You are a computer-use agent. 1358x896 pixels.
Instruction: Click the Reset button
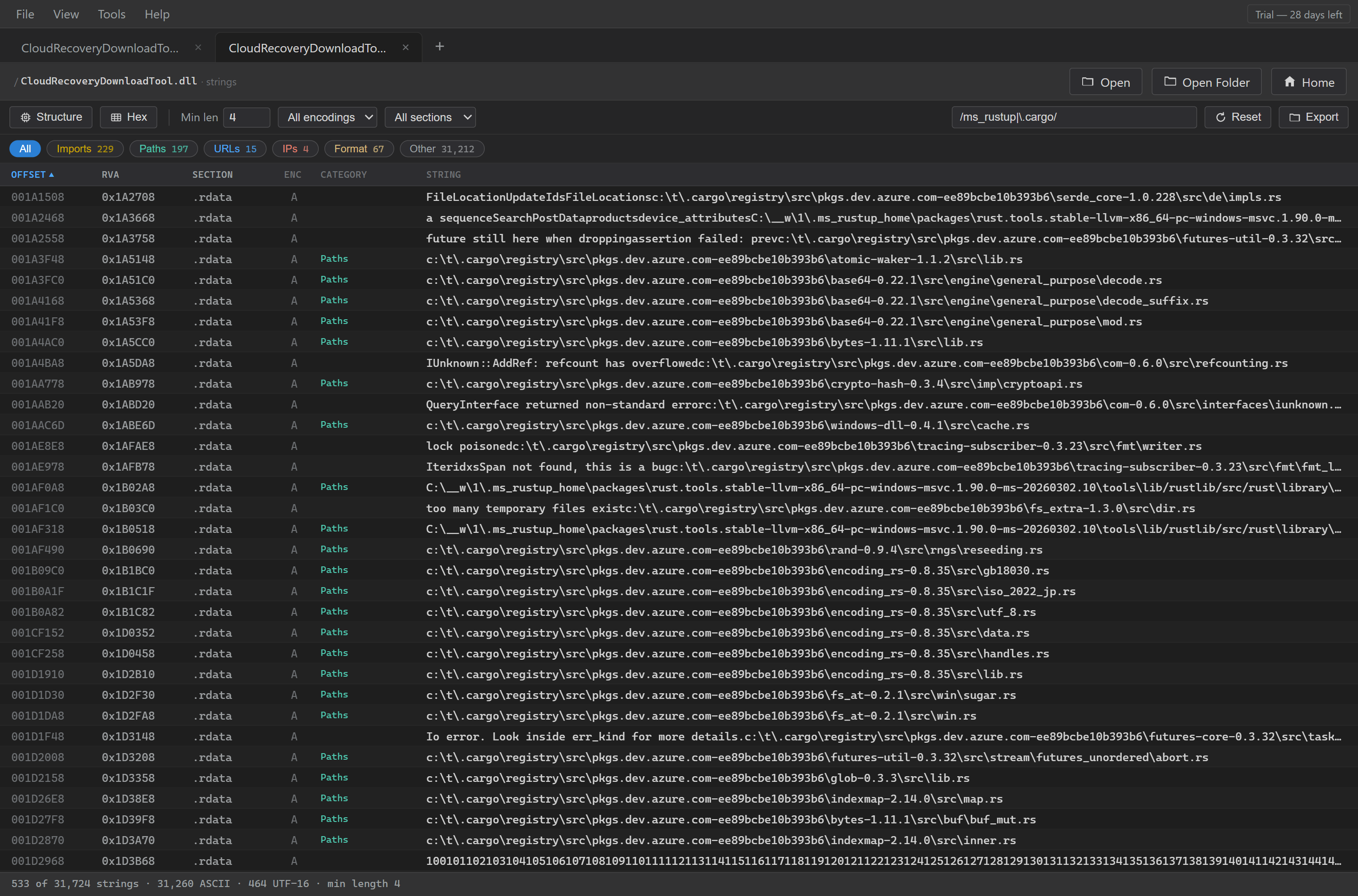pos(1237,117)
